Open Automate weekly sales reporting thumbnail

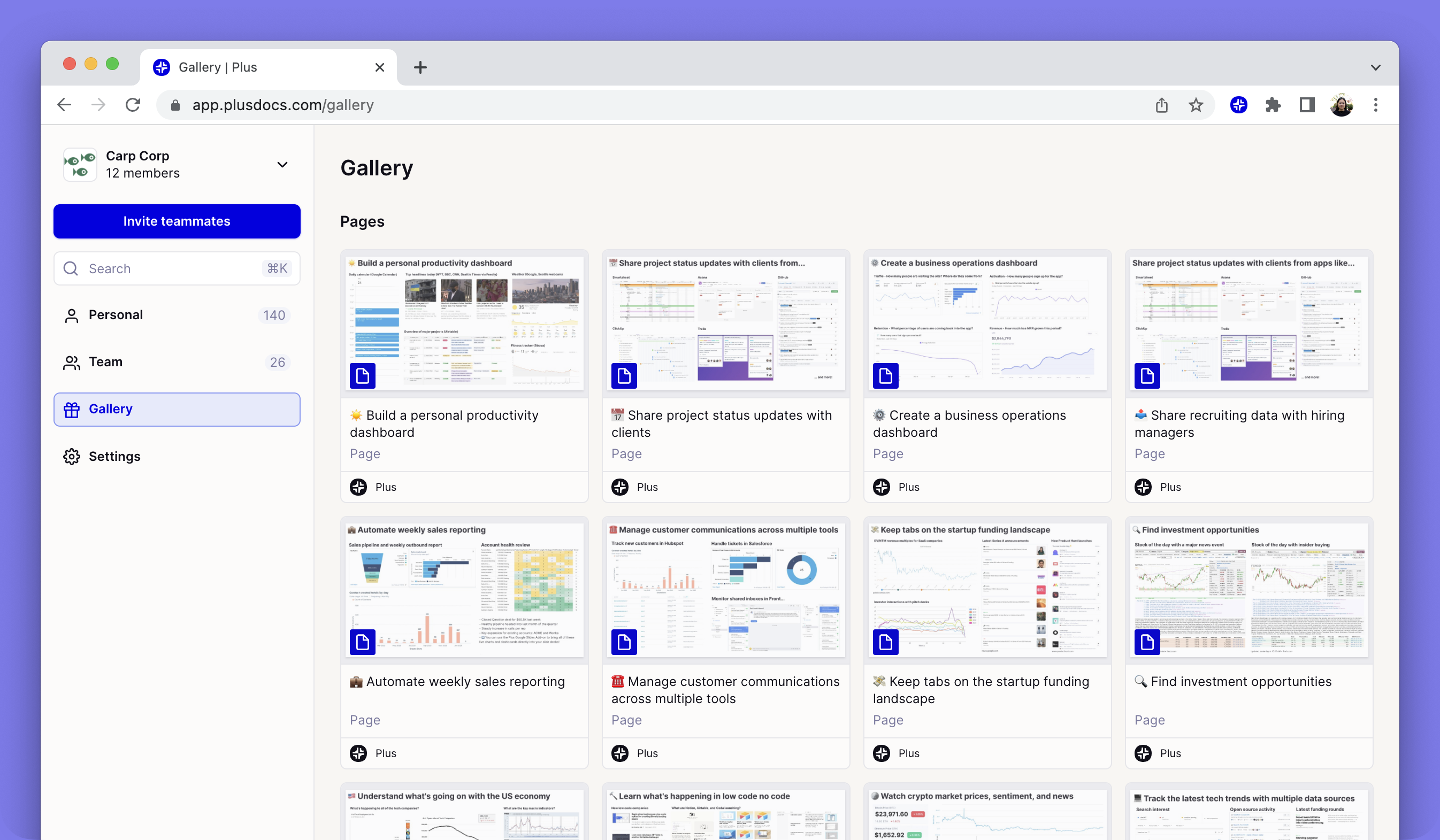pyautogui.click(x=464, y=590)
